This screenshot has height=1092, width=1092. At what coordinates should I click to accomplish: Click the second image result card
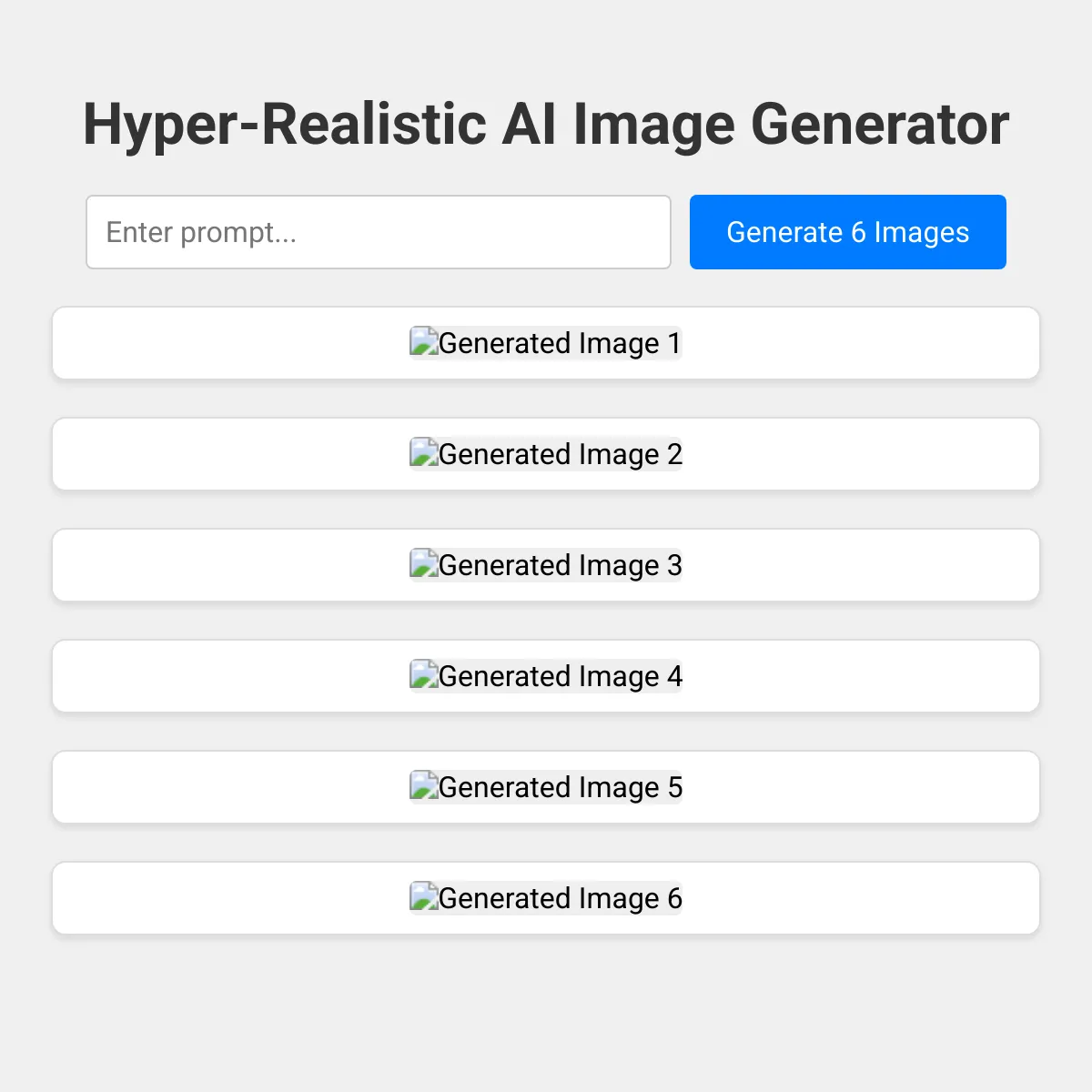click(546, 454)
